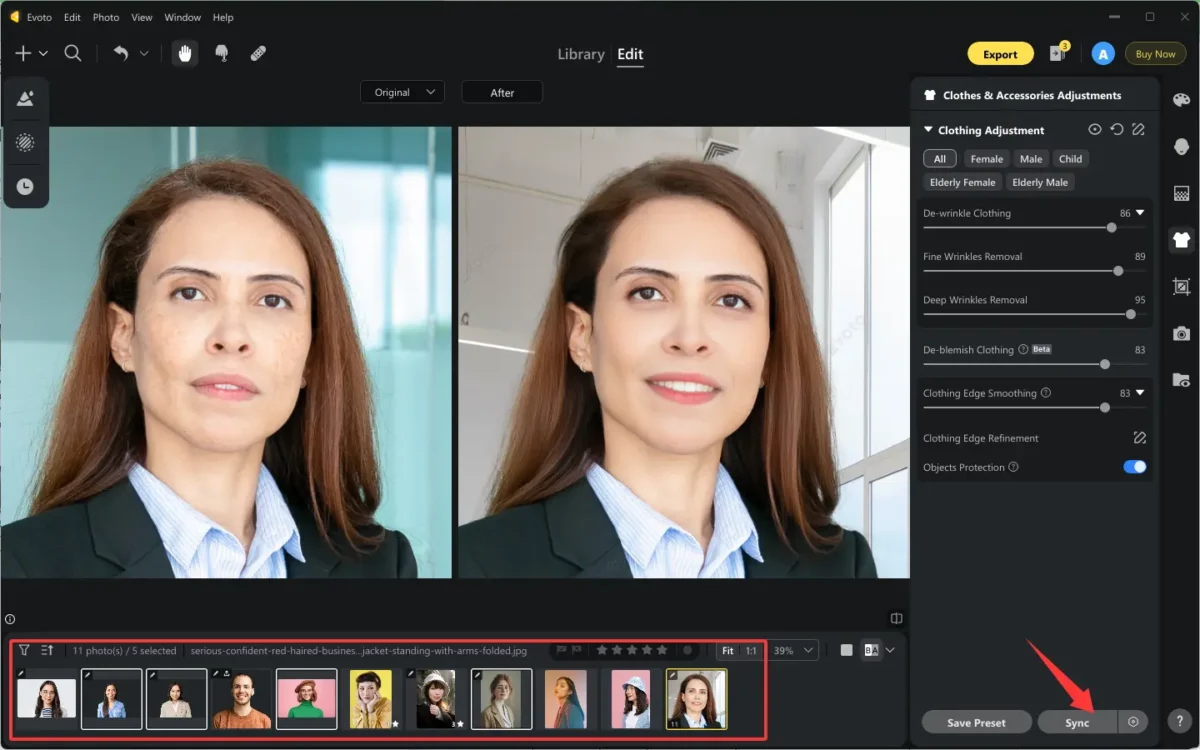Click the Save Preset button
This screenshot has width=1200, height=750.
(976, 721)
